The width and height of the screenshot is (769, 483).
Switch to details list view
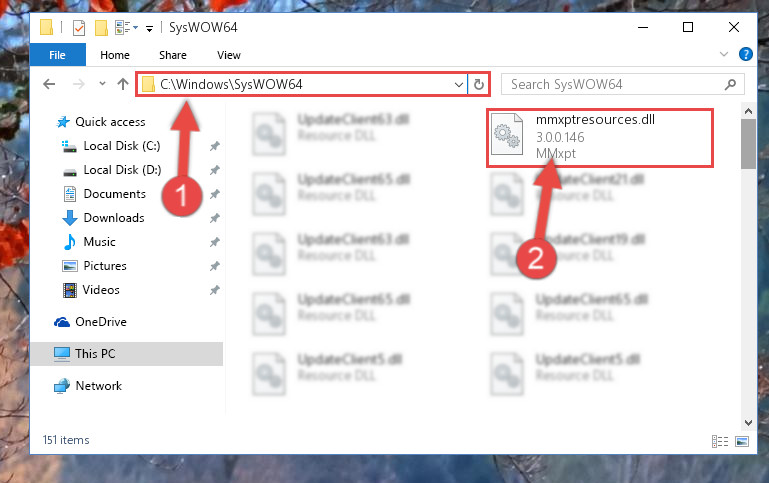pyautogui.click(x=720, y=441)
